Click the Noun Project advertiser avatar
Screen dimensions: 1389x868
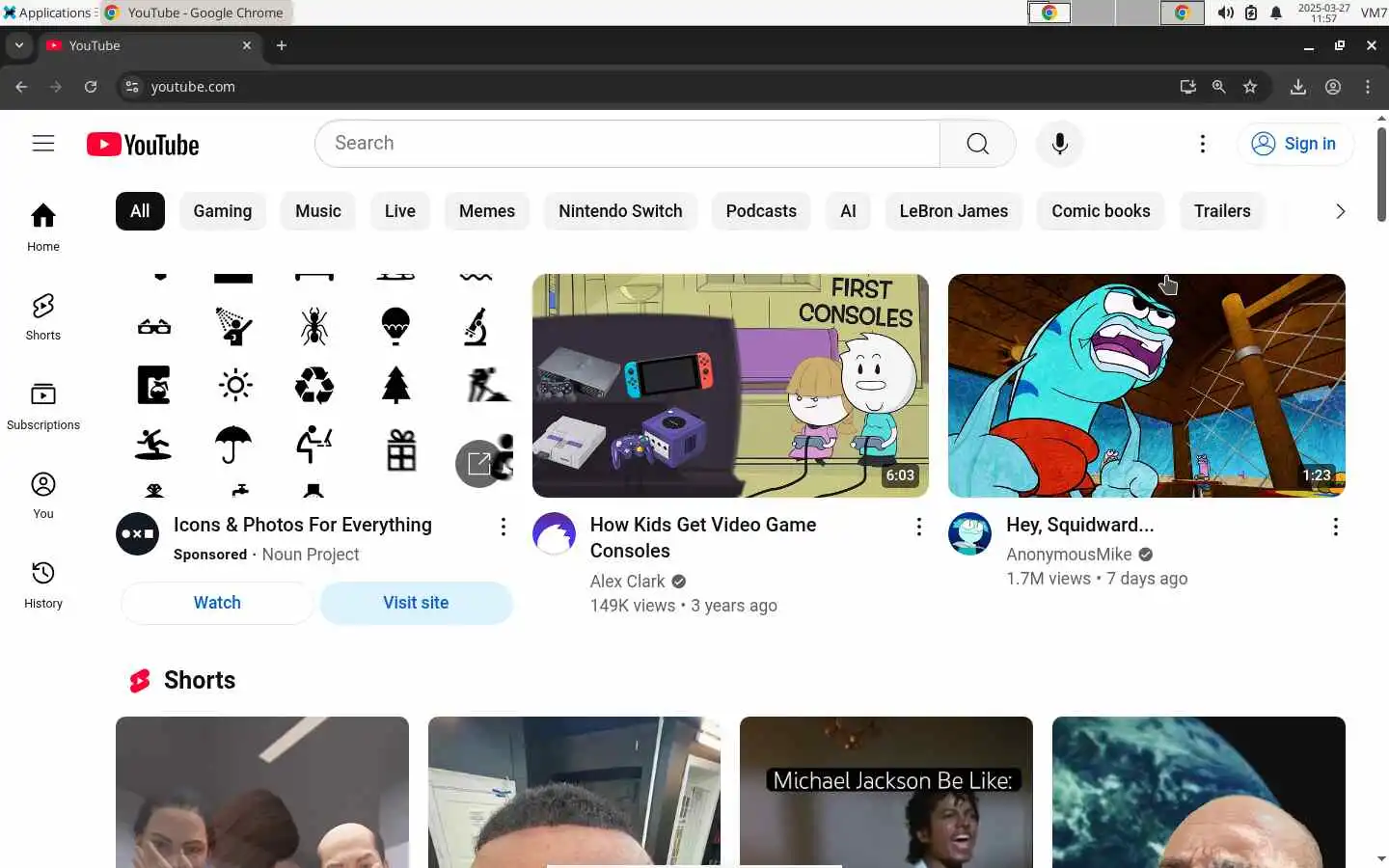point(137,533)
